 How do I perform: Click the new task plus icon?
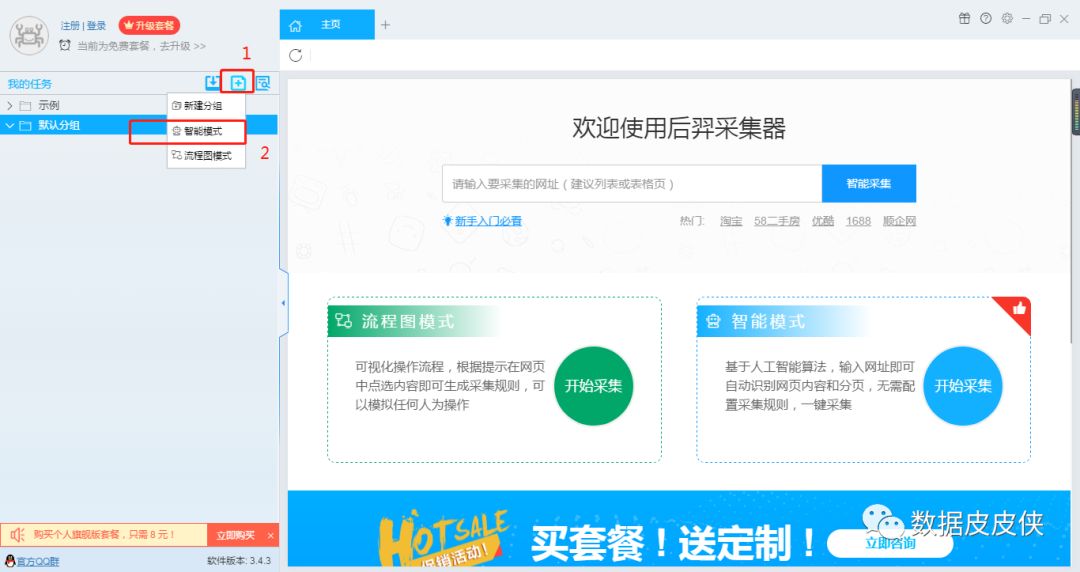tap(238, 83)
